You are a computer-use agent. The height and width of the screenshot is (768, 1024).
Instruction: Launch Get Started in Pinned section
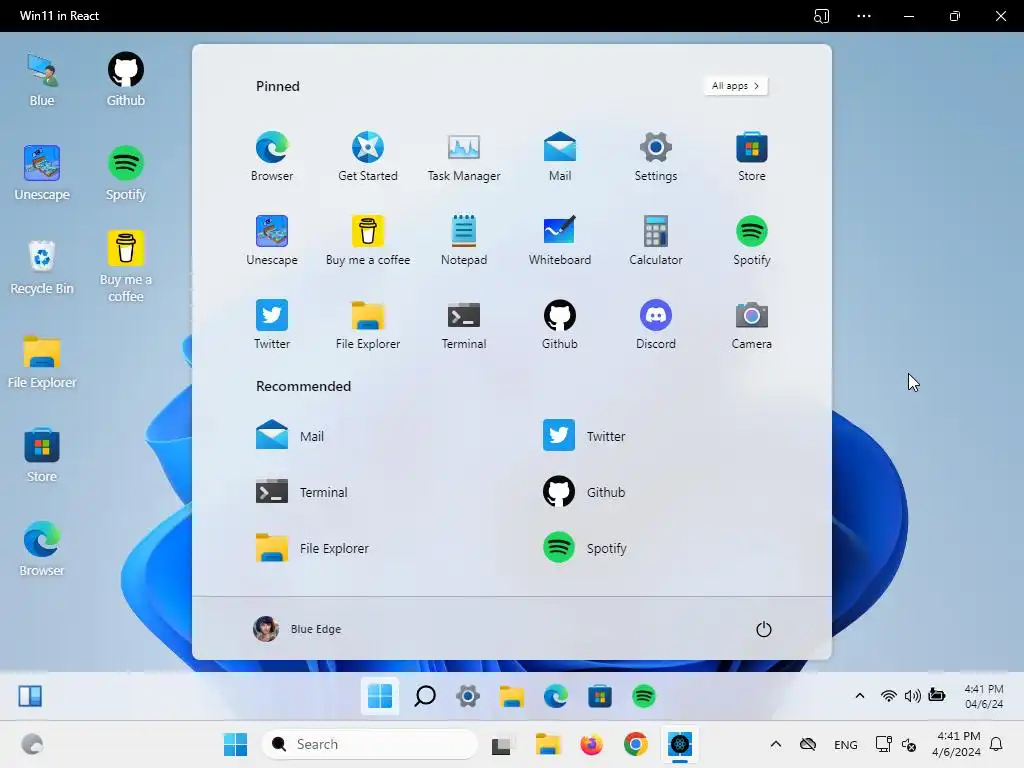pos(368,157)
